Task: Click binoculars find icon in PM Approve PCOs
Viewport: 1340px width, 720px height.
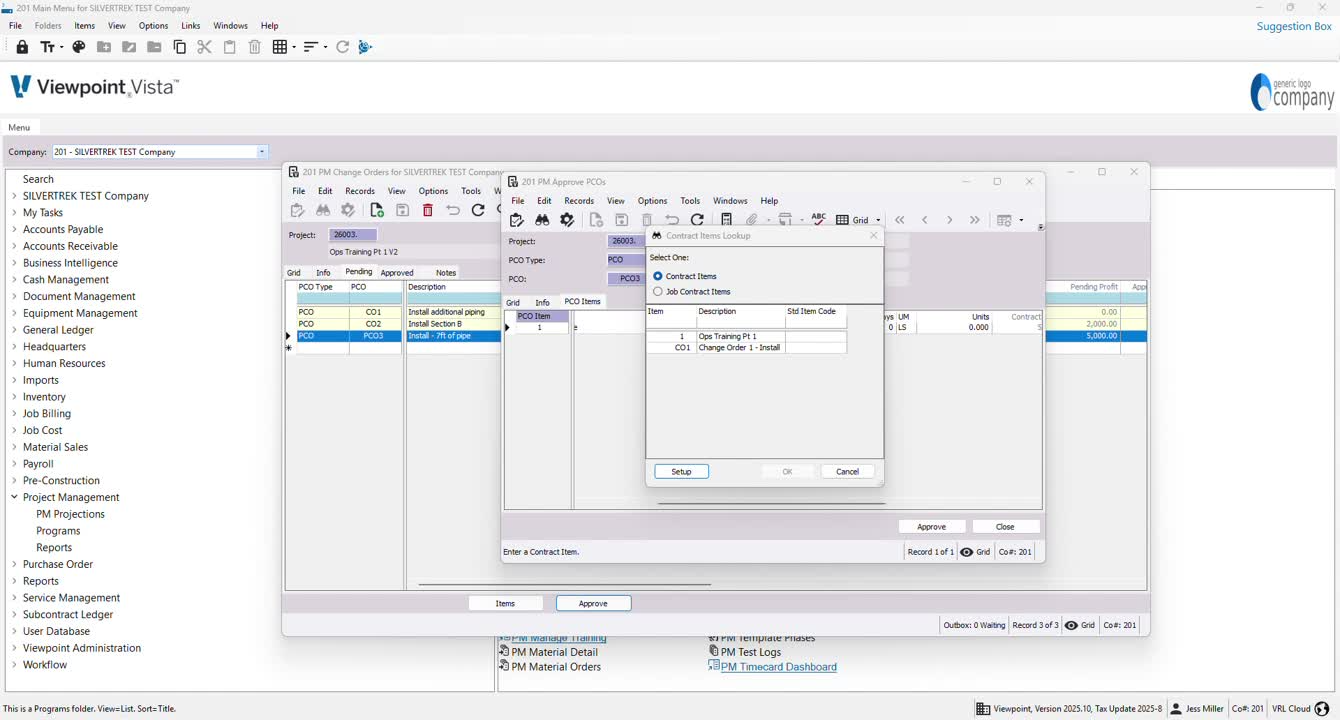Action: click(x=542, y=220)
